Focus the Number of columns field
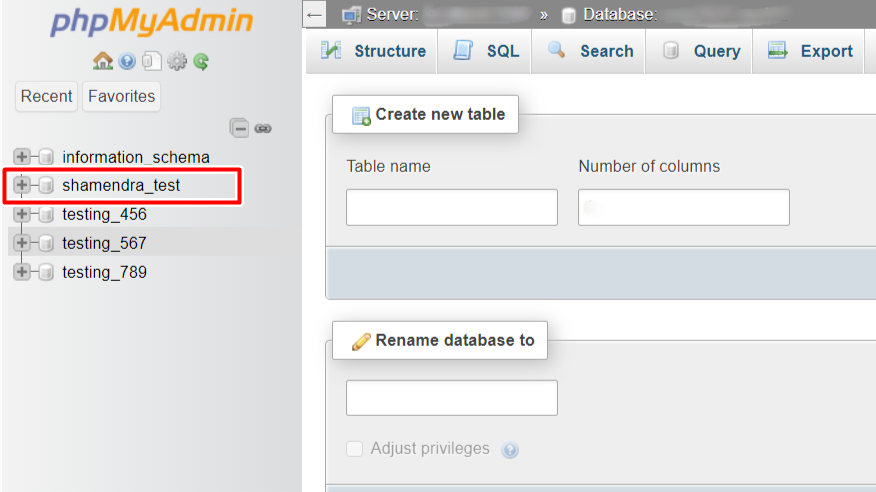This screenshot has width=876, height=492. 684,207
